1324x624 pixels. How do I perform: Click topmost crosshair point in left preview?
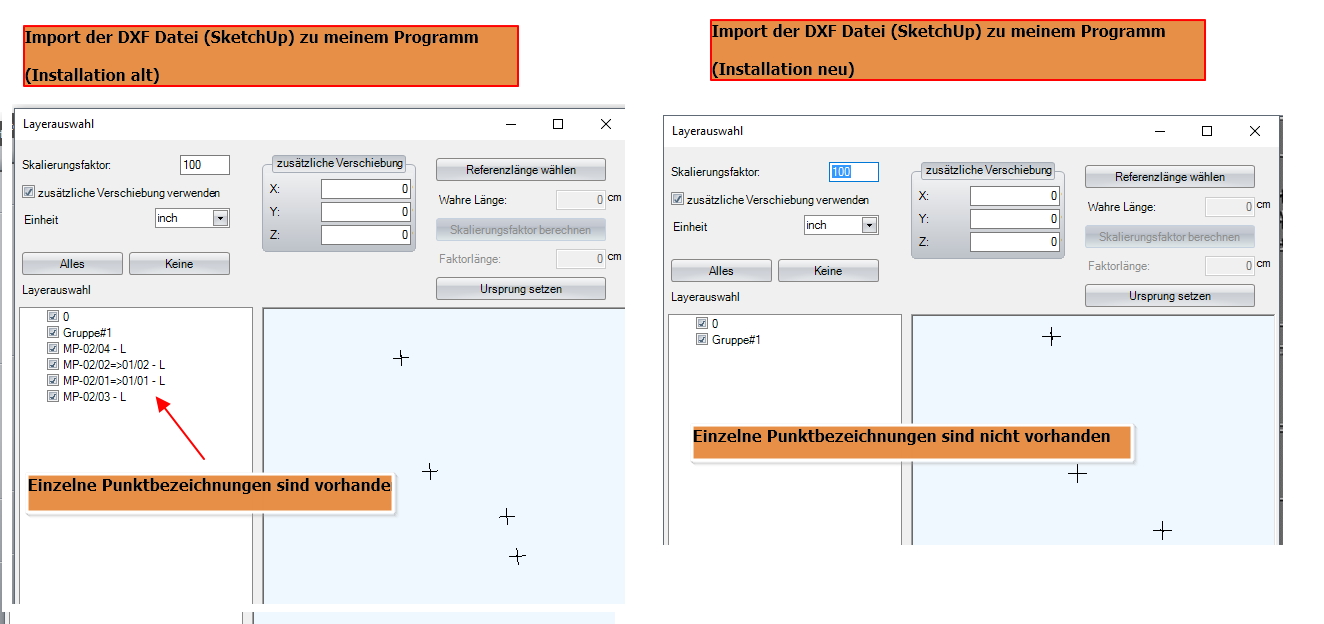[x=401, y=357]
